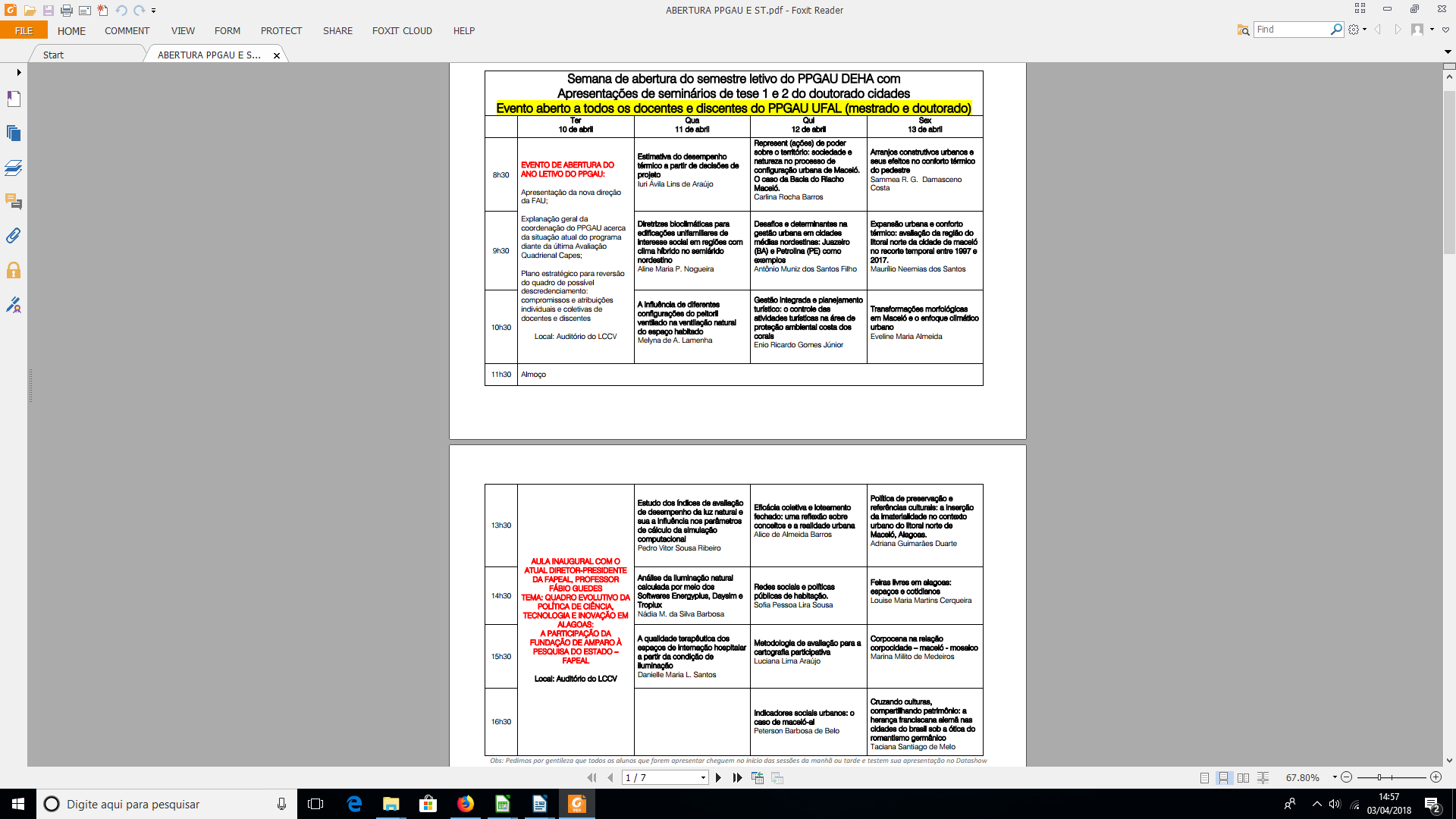Viewport: 1456px width, 819px height.
Task: Switch to single page view mode
Action: (x=1204, y=778)
